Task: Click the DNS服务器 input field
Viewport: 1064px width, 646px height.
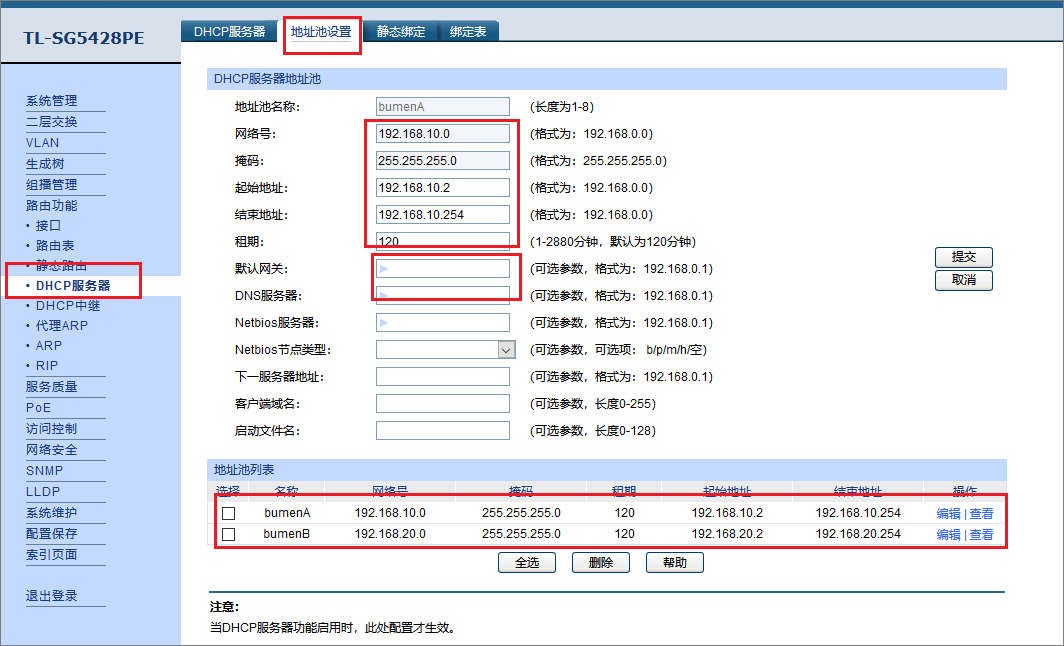Action: pos(442,296)
